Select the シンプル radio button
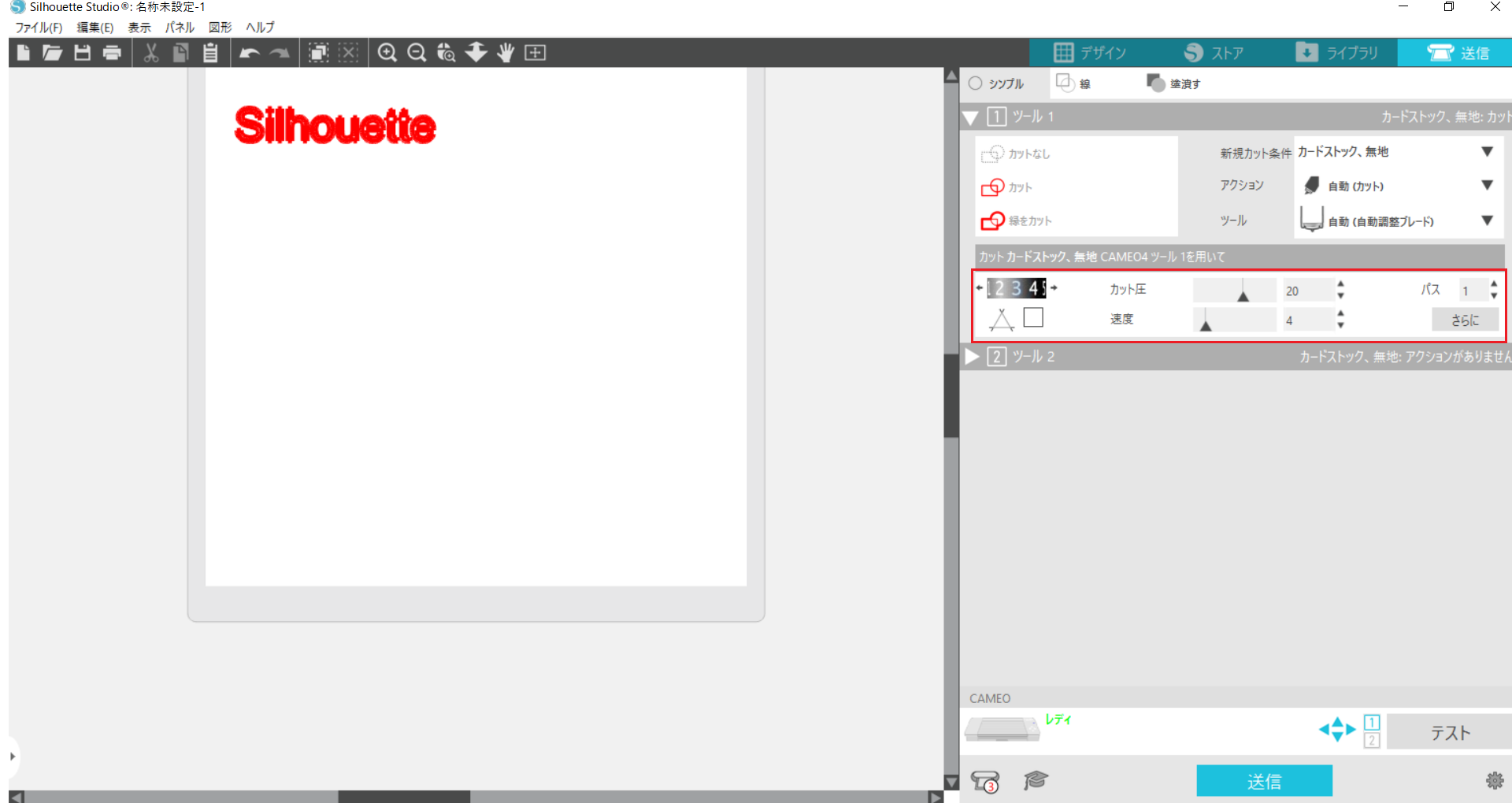Image resolution: width=1512 pixels, height=803 pixels. coord(976,83)
